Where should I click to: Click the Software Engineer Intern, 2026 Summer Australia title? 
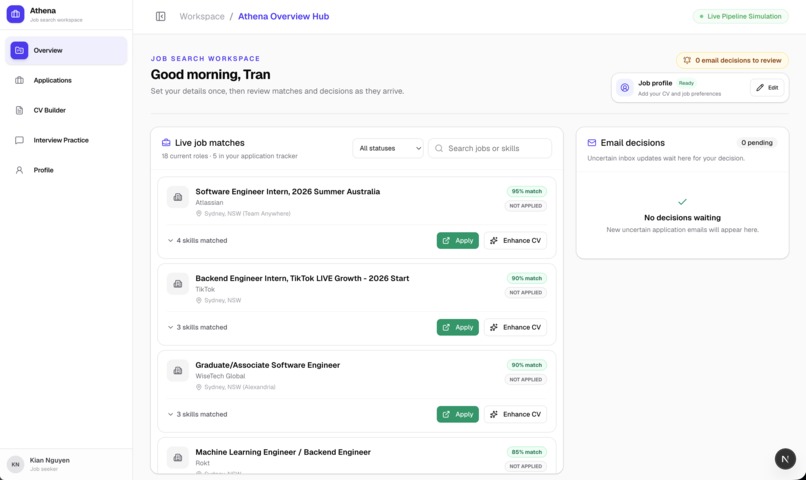[x=287, y=191]
